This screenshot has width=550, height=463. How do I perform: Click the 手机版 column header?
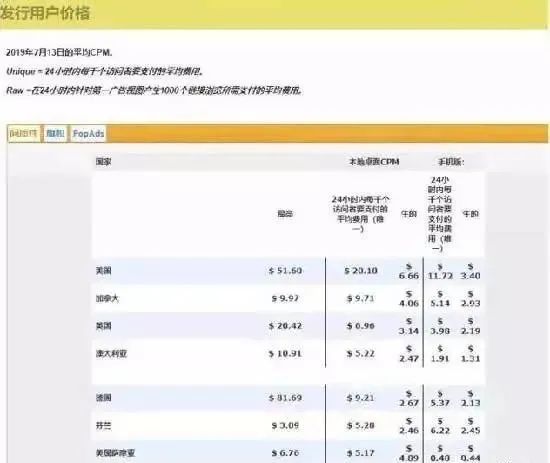pyautogui.click(x=451, y=162)
